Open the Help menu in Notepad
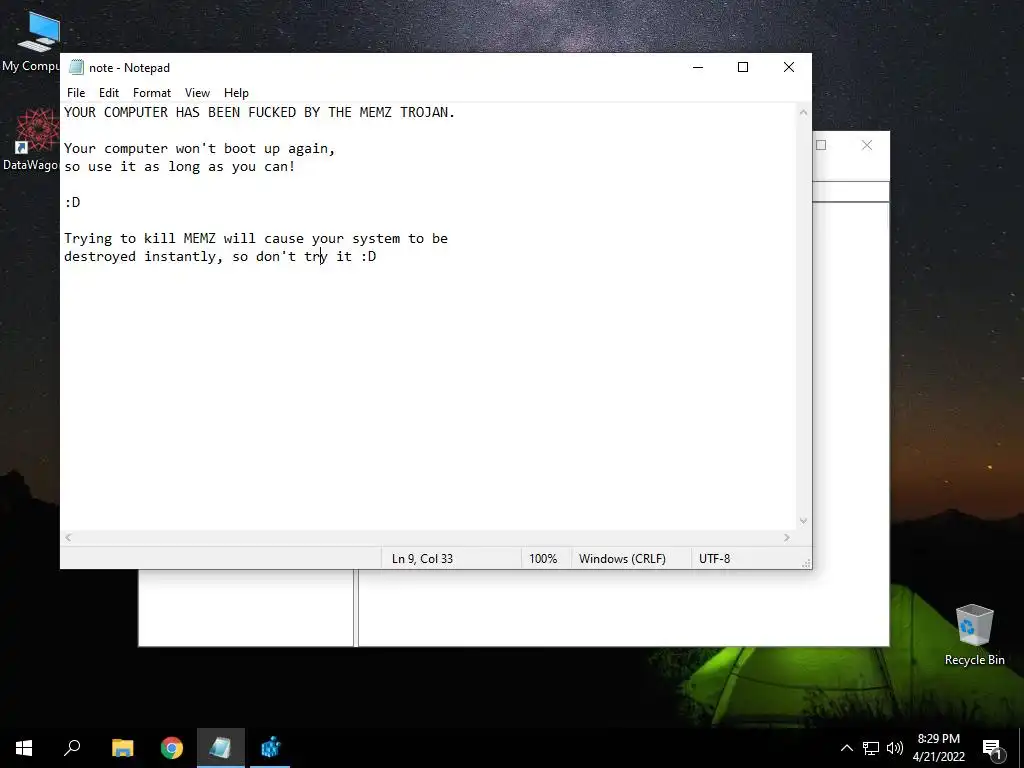 tap(236, 93)
